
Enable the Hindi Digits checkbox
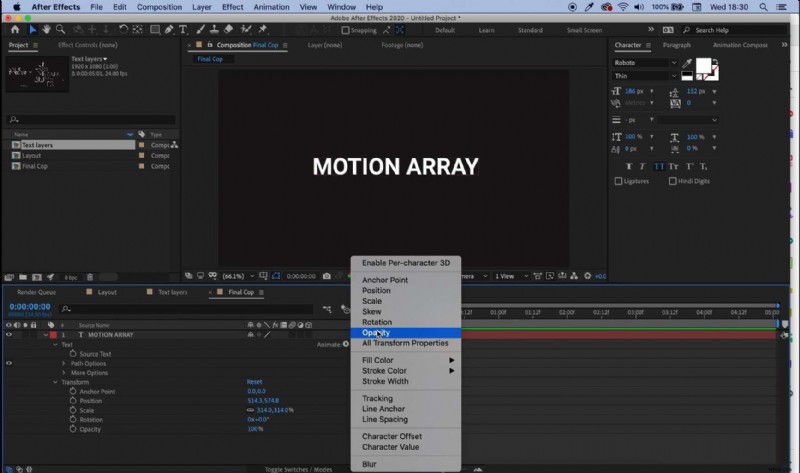(672, 181)
